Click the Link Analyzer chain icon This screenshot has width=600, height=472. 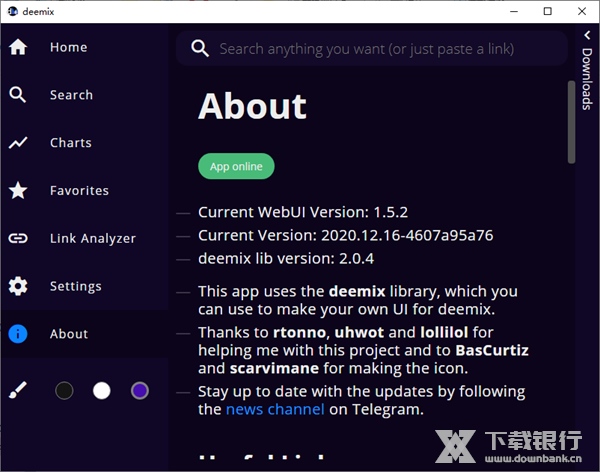[x=18, y=238]
